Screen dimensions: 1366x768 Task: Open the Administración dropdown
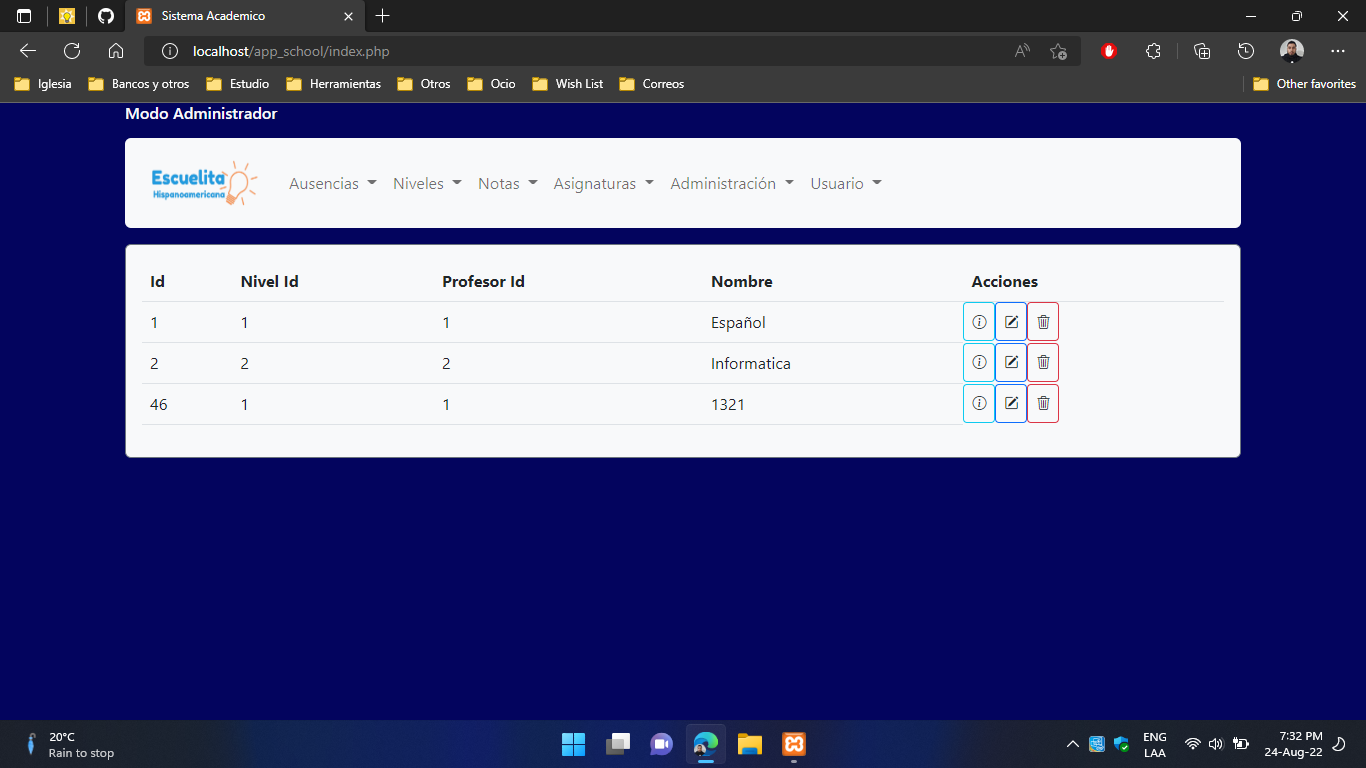[731, 183]
